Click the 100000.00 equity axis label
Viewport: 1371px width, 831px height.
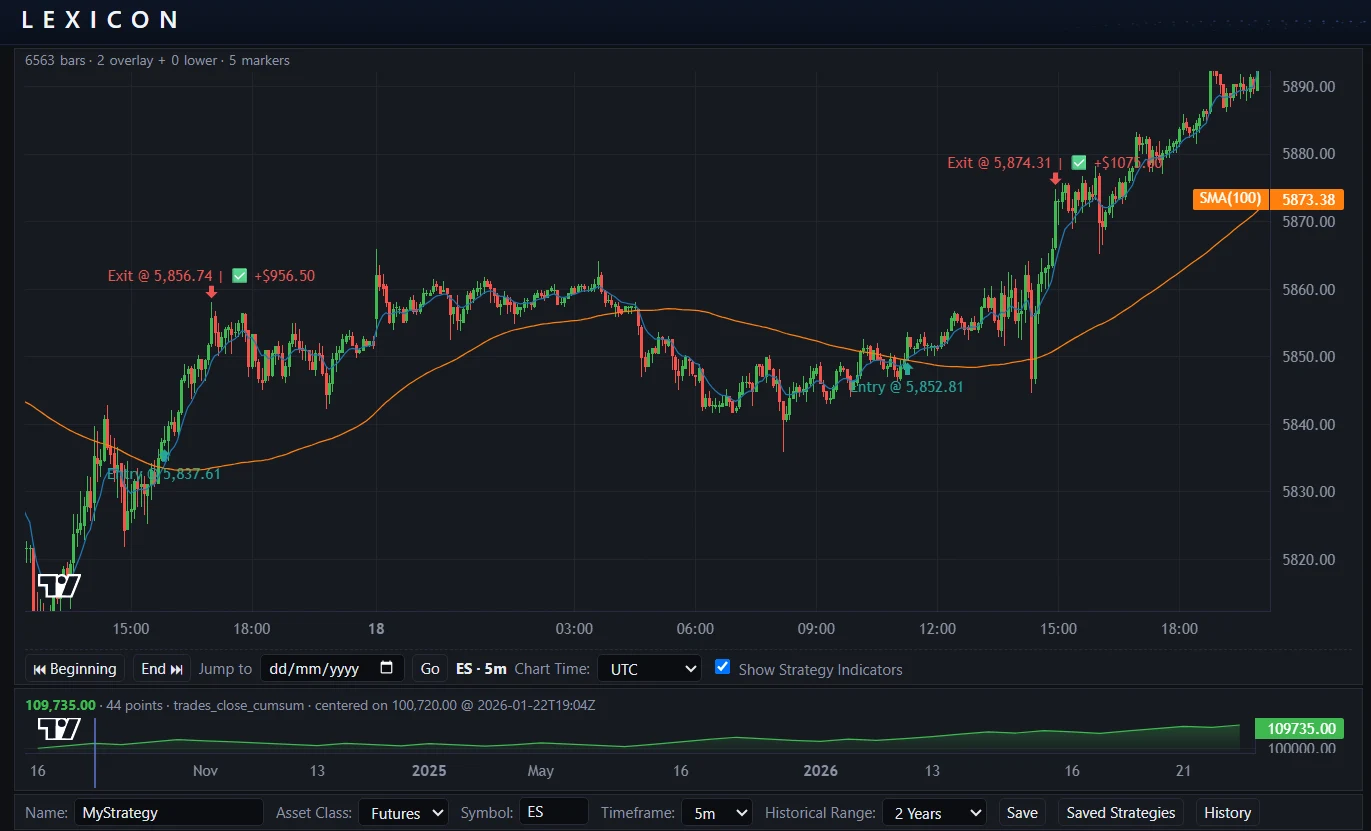(x=1301, y=748)
